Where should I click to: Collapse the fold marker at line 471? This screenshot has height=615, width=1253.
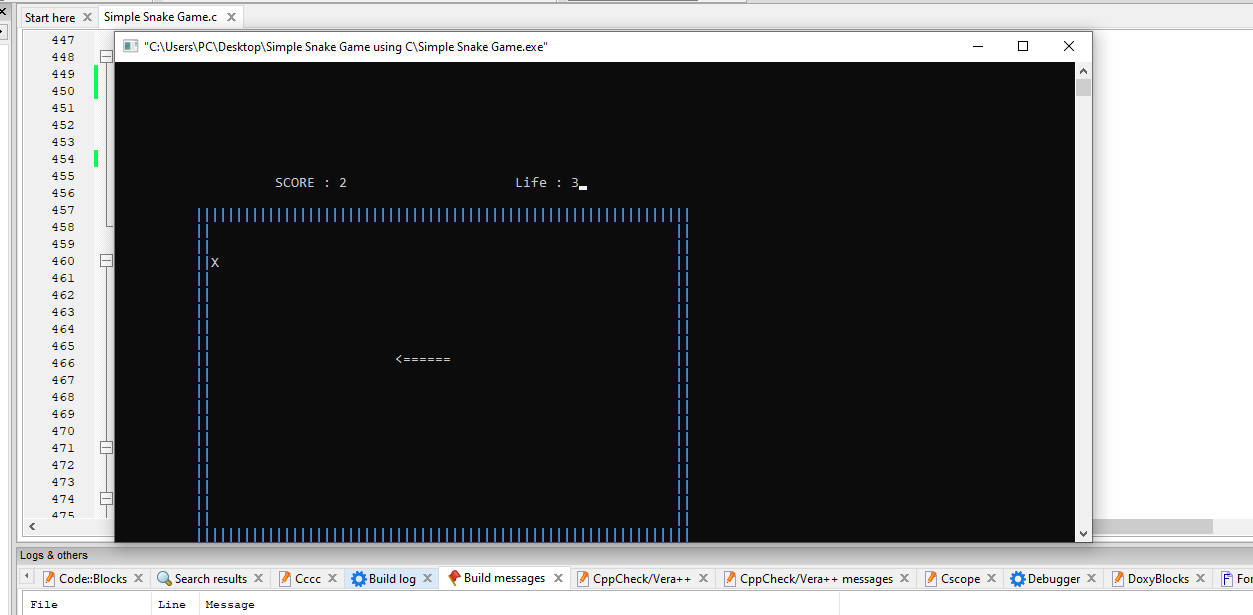[x=106, y=447]
